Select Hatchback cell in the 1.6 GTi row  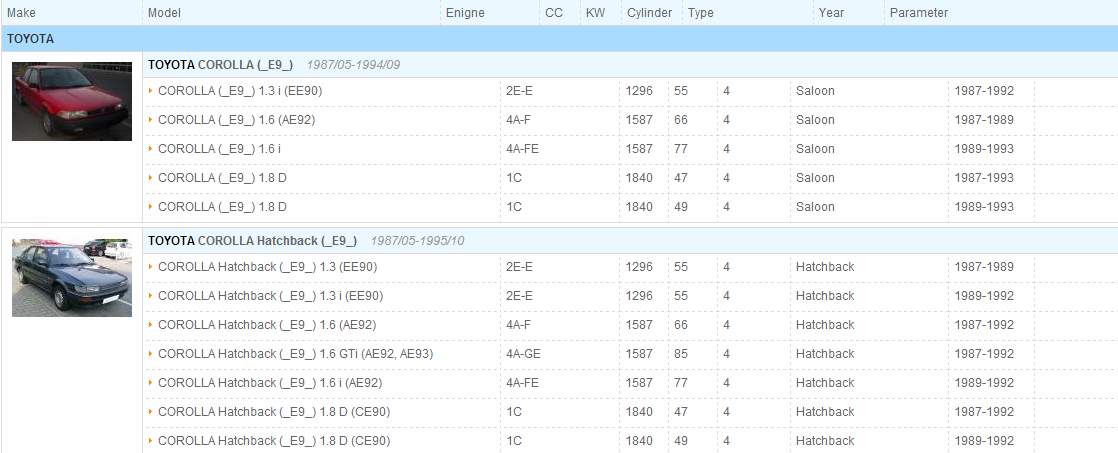point(825,354)
